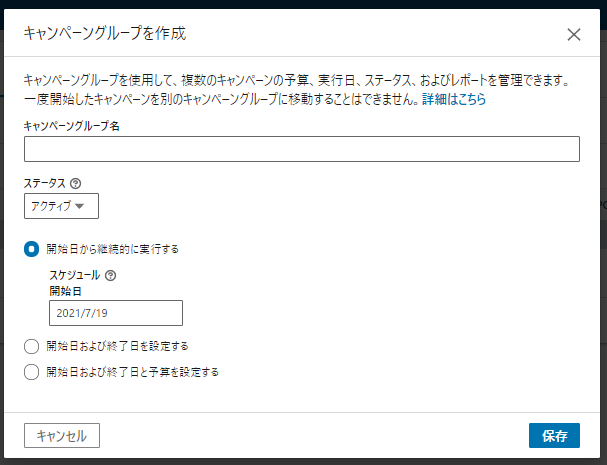Open the アクティブ status dropdown

[x=61, y=207]
